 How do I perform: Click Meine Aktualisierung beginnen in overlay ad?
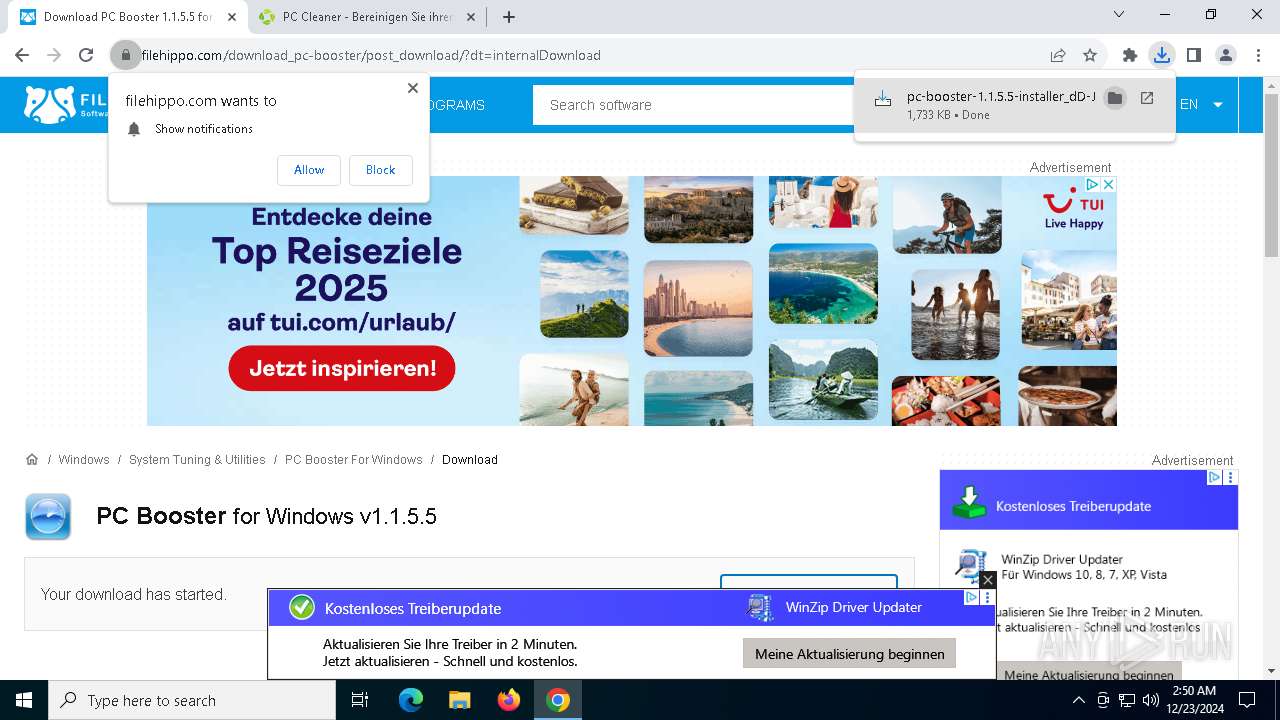coord(849,654)
